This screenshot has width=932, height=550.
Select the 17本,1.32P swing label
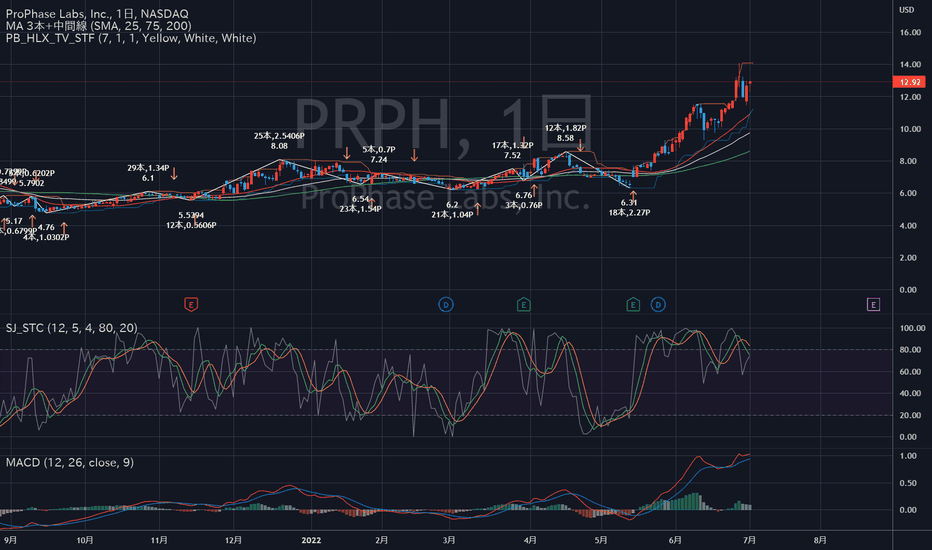coord(512,145)
